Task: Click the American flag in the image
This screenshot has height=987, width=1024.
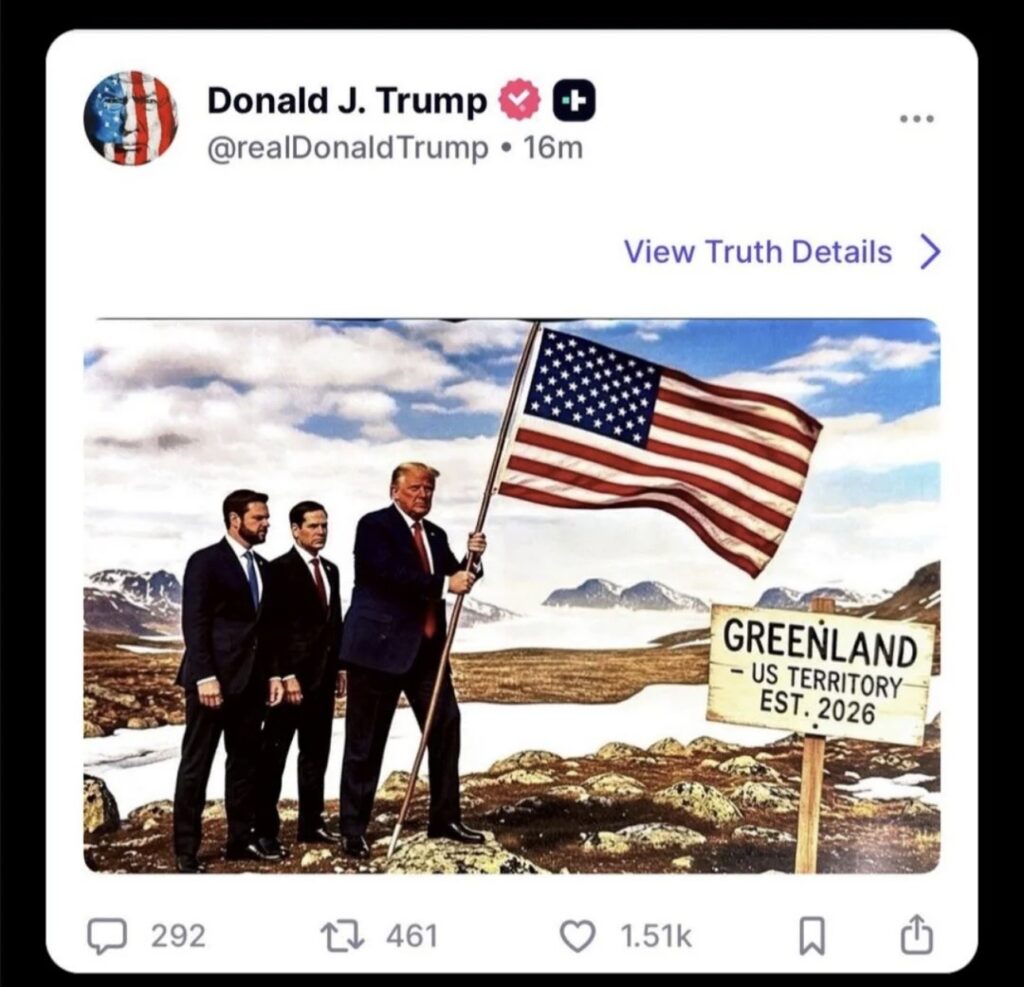Action: (660, 449)
